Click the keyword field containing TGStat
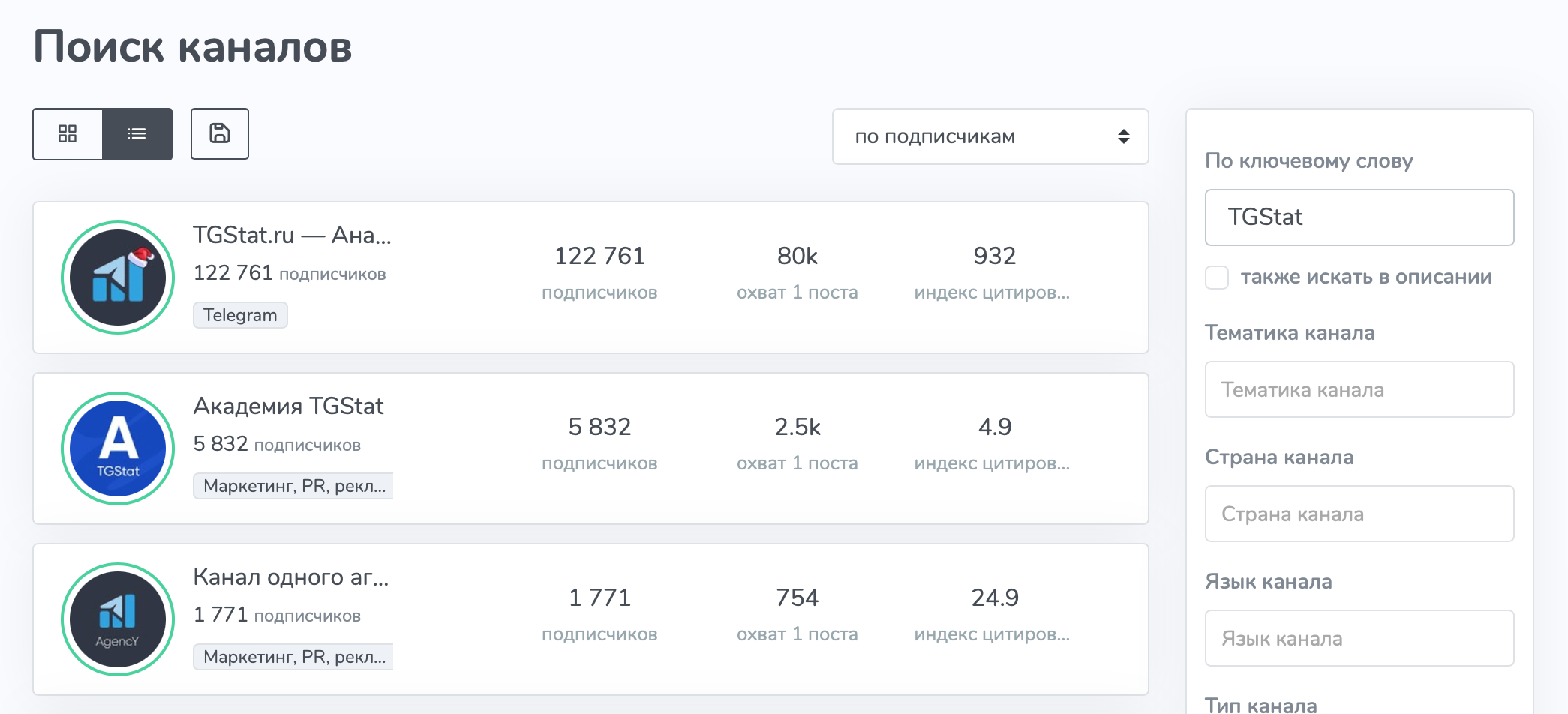This screenshot has height=714, width=1568. [x=1359, y=217]
